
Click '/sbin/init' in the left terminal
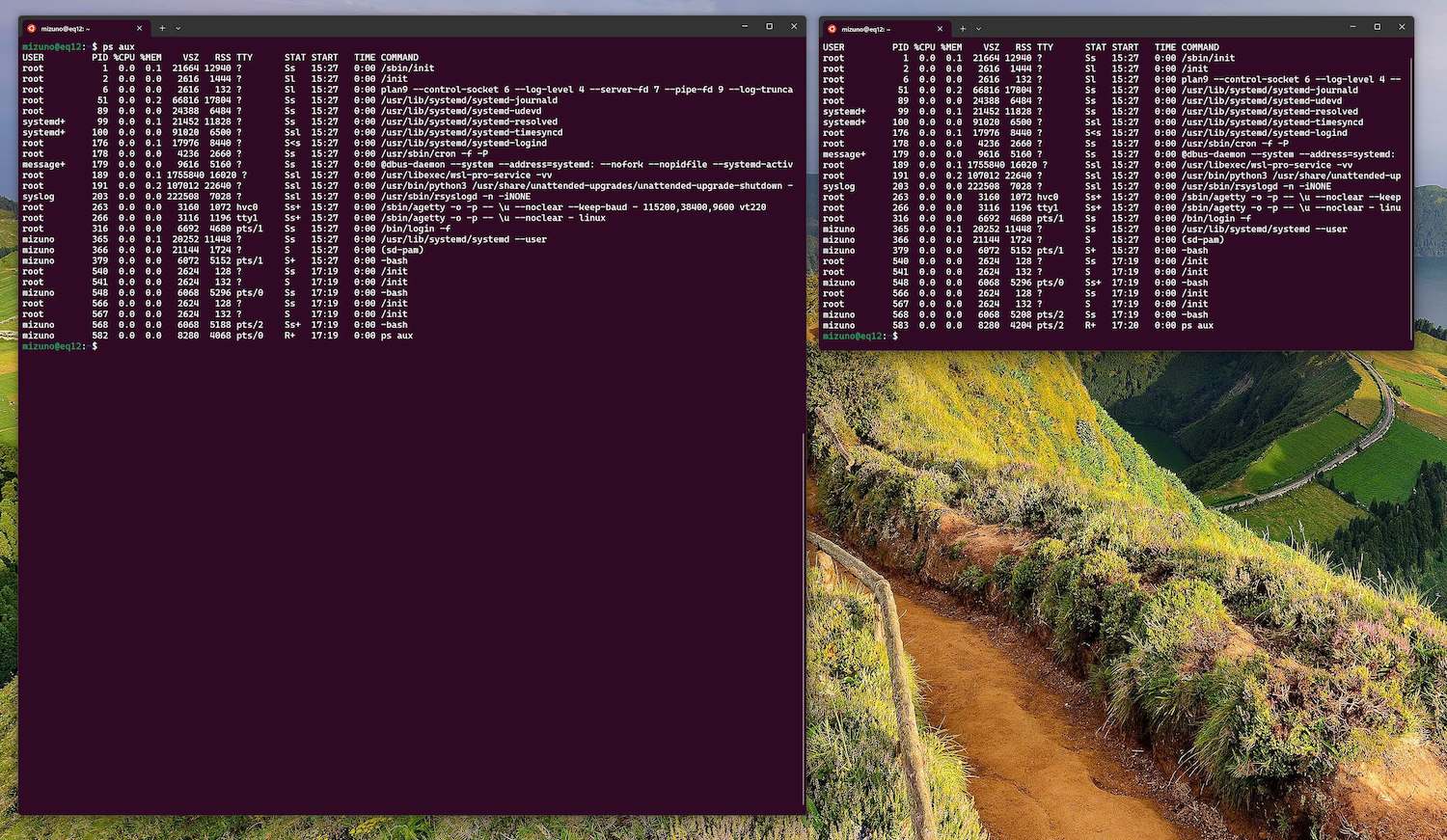407,68
